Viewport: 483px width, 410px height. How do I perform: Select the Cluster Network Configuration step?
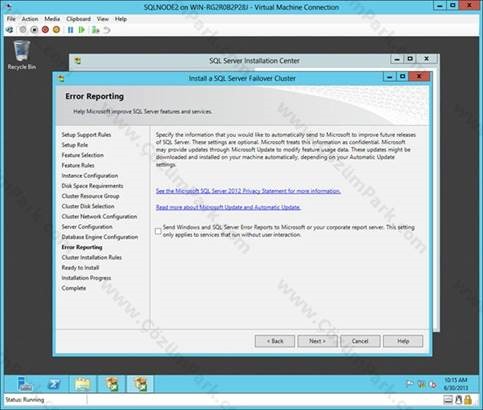(99, 216)
